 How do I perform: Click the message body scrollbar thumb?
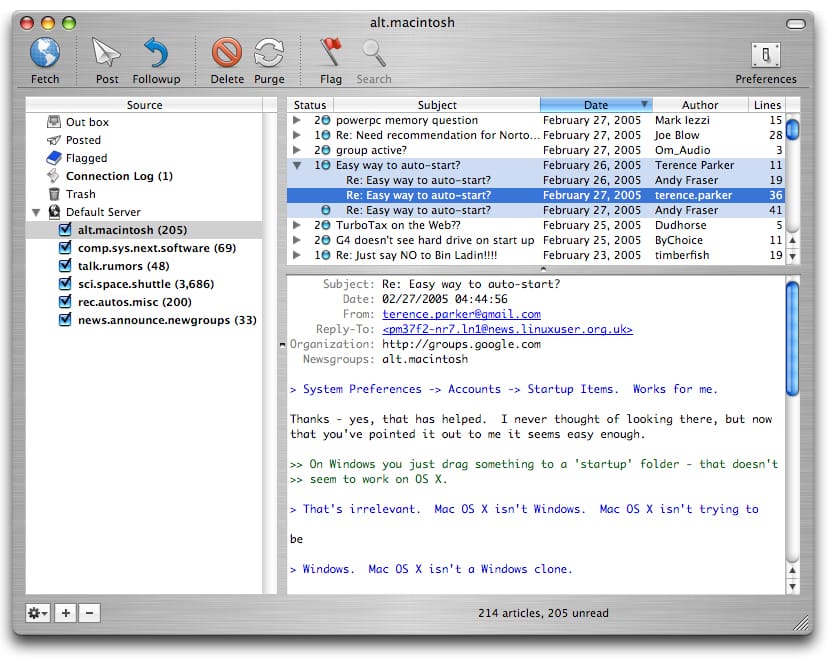pyautogui.click(x=792, y=338)
